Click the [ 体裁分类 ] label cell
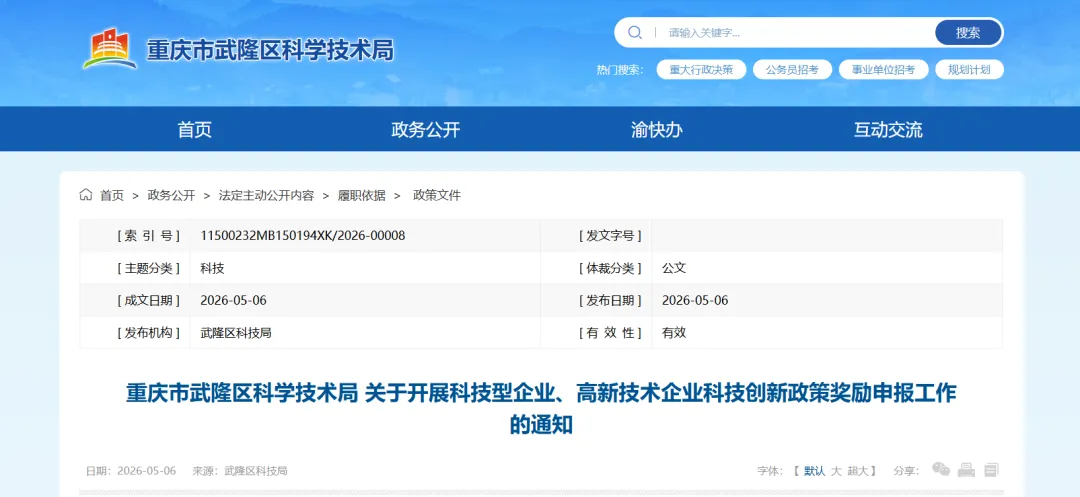Screen dimensions: 1080x497 (x=596, y=268)
